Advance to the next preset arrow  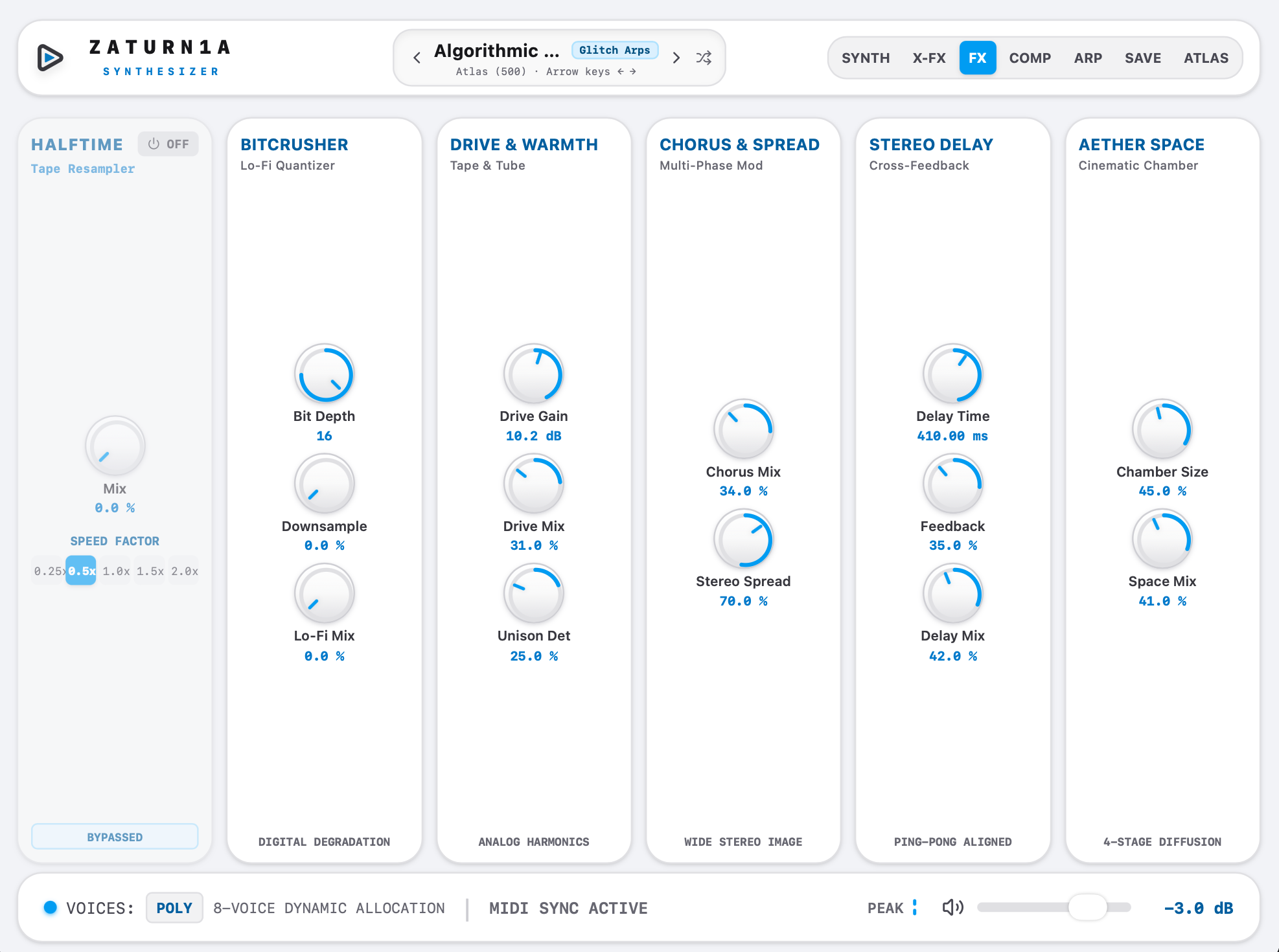pyautogui.click(x=676, y=58)
